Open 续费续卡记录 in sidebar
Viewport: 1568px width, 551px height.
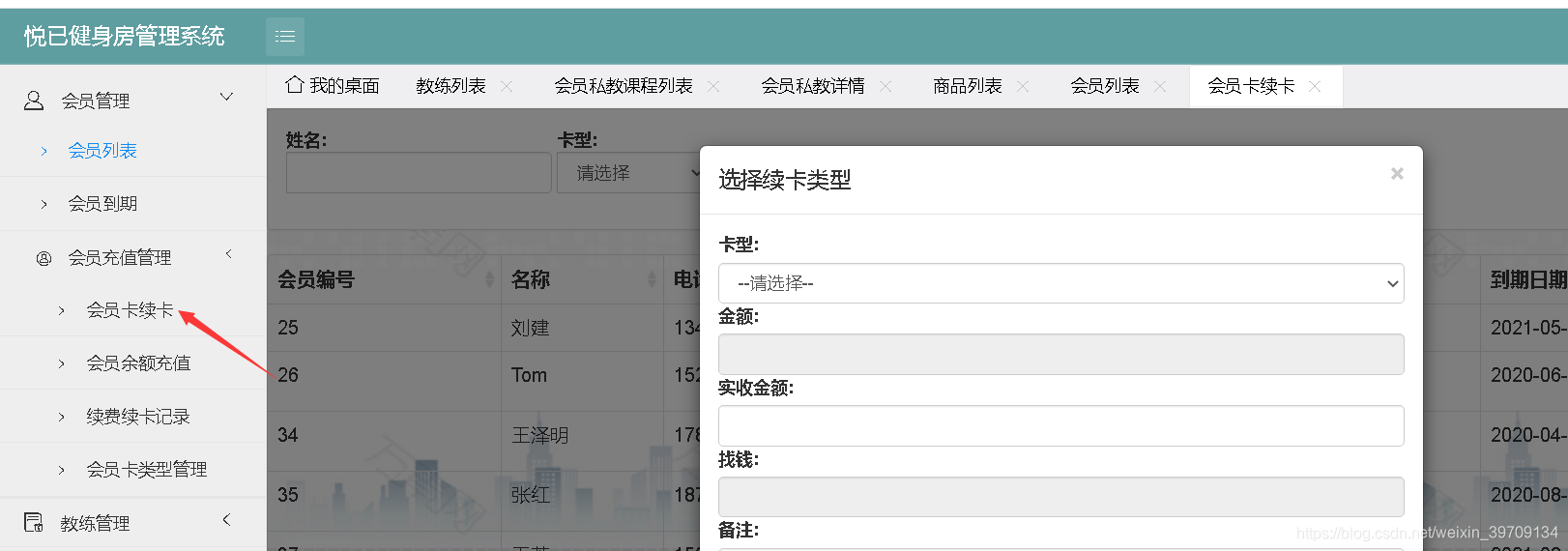138,417
